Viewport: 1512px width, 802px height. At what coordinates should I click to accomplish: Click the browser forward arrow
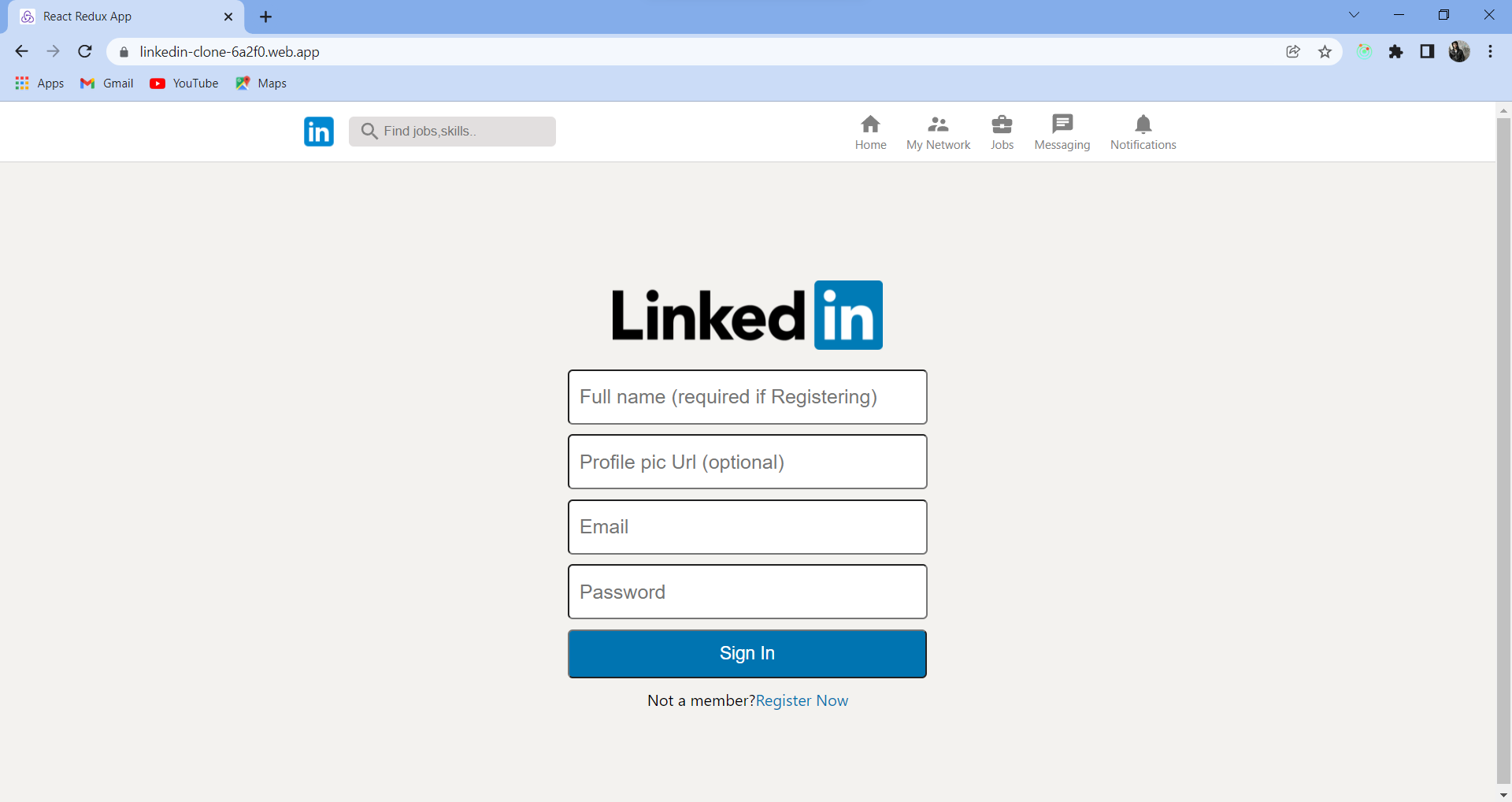click(53, 51)
